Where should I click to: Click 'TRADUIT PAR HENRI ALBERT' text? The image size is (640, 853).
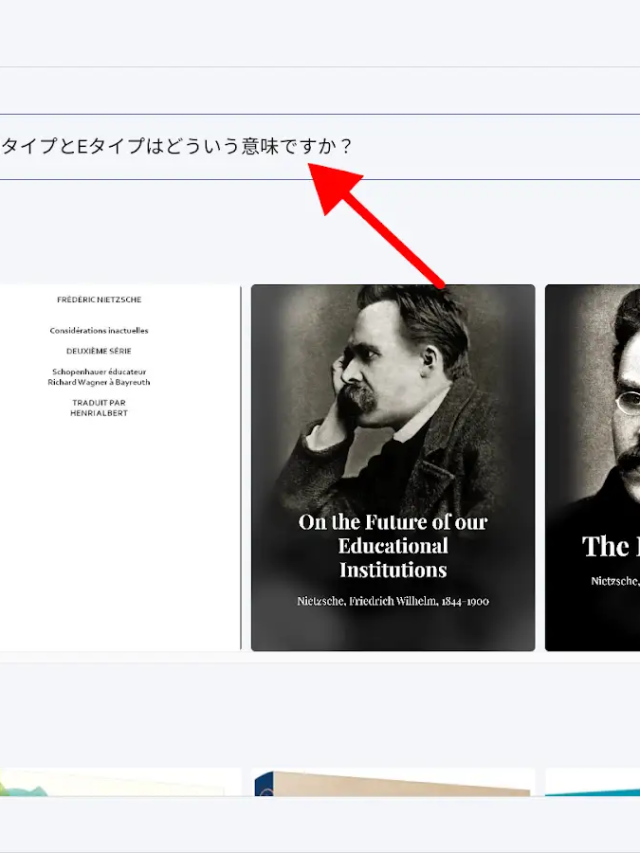[x=99, y=408]
